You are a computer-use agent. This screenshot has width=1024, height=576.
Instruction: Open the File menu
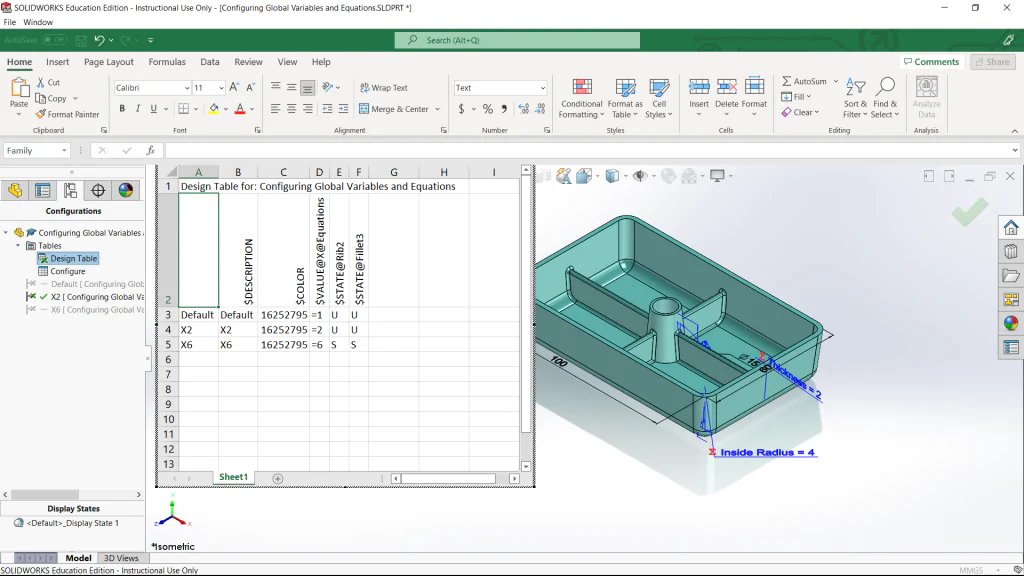(10, 22)
